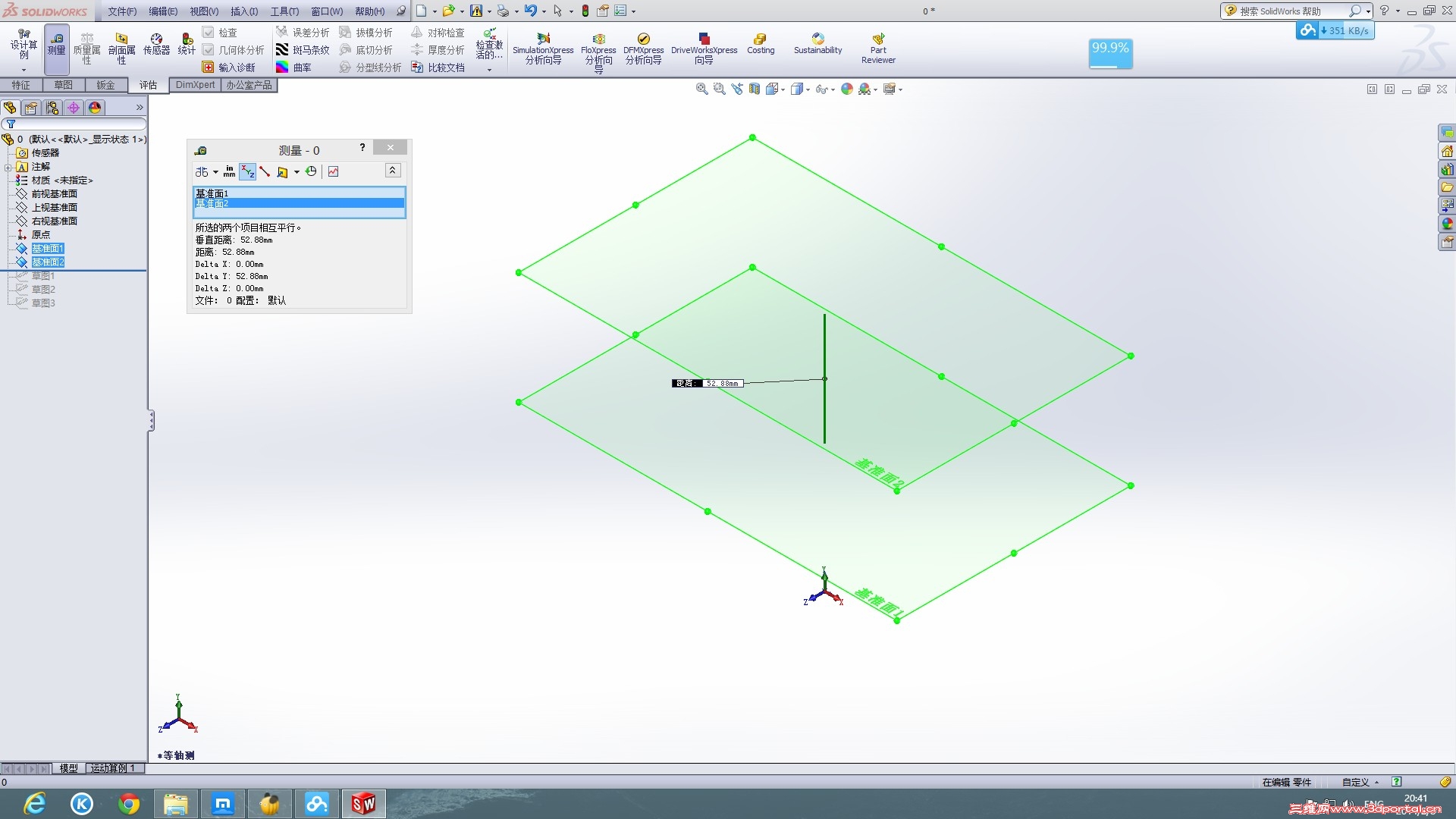Open measurement history clock icon

point(311,172)
